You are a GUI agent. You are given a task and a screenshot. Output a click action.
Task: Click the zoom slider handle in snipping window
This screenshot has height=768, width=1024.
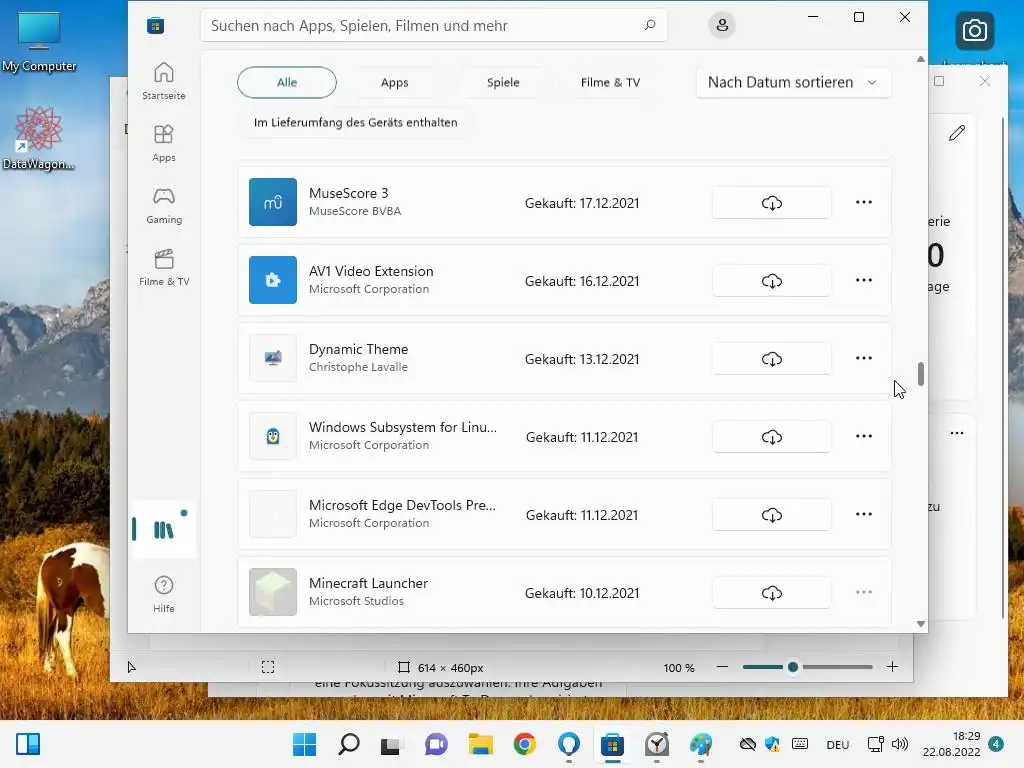[793, 667]
